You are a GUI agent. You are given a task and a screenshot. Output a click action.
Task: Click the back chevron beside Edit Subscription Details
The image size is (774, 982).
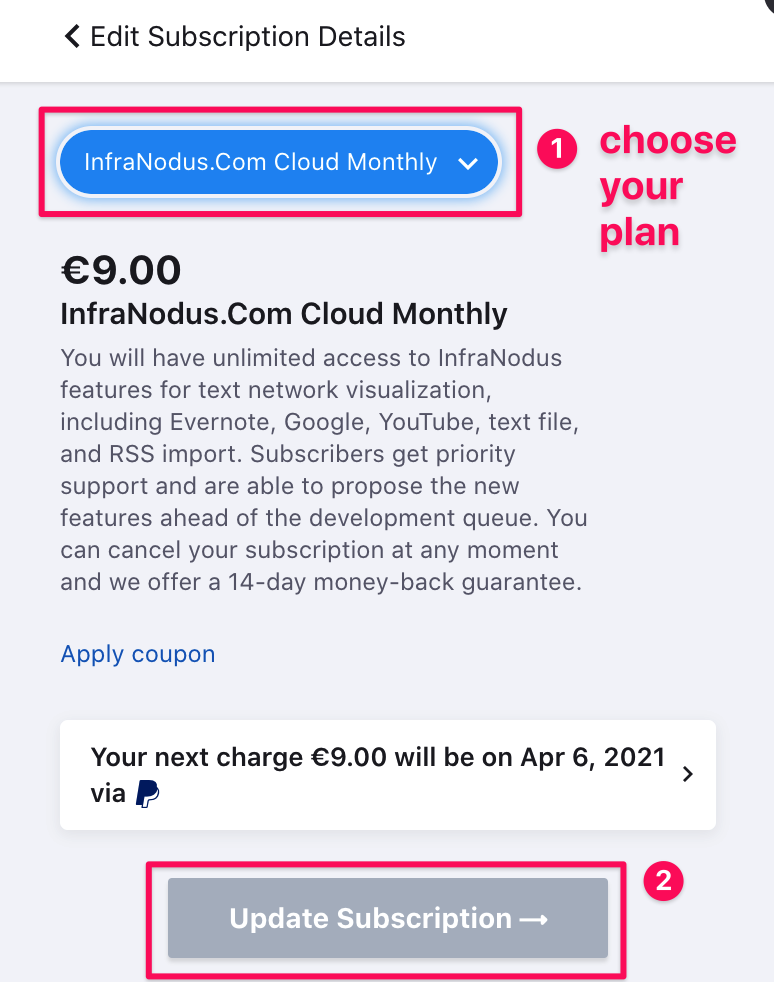(x=72, y=36)
